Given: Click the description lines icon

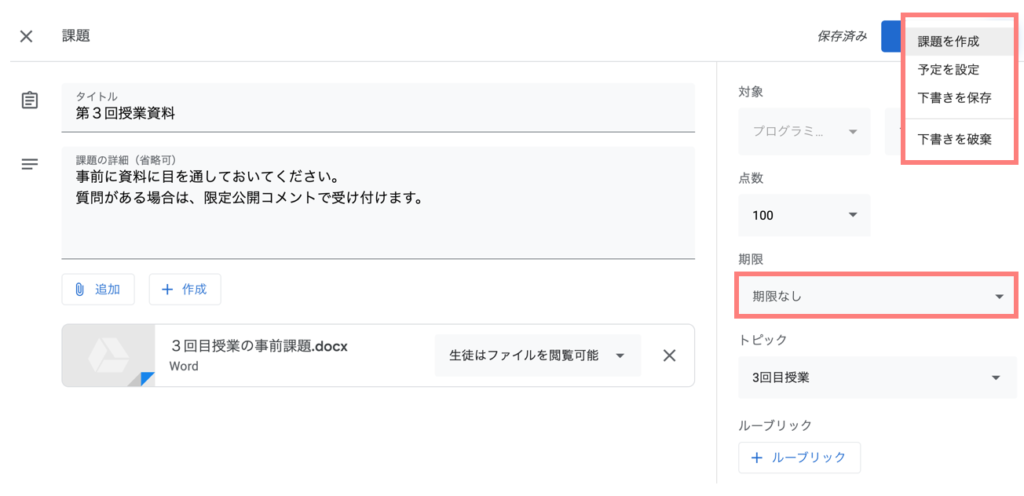Looking at the screenshot, I should point(29,164).
